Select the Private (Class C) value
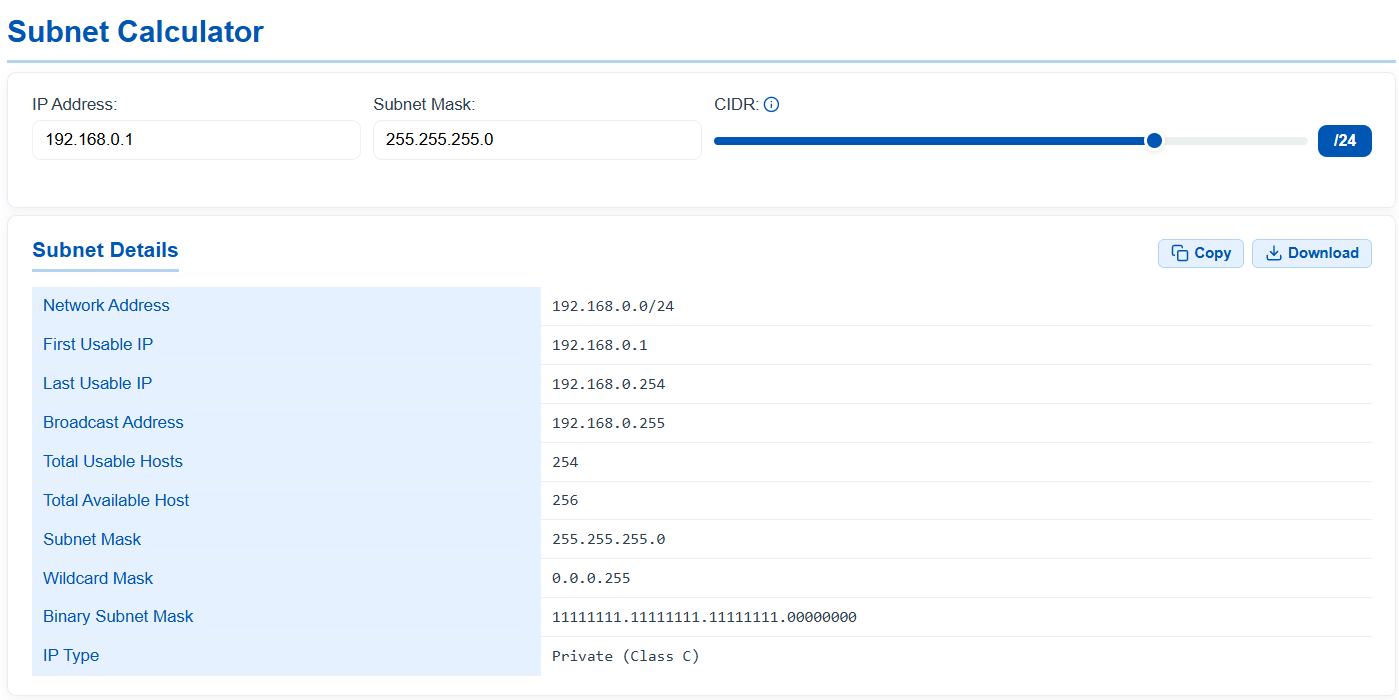Screen dimensions: 1399x700 coord(626,657)
